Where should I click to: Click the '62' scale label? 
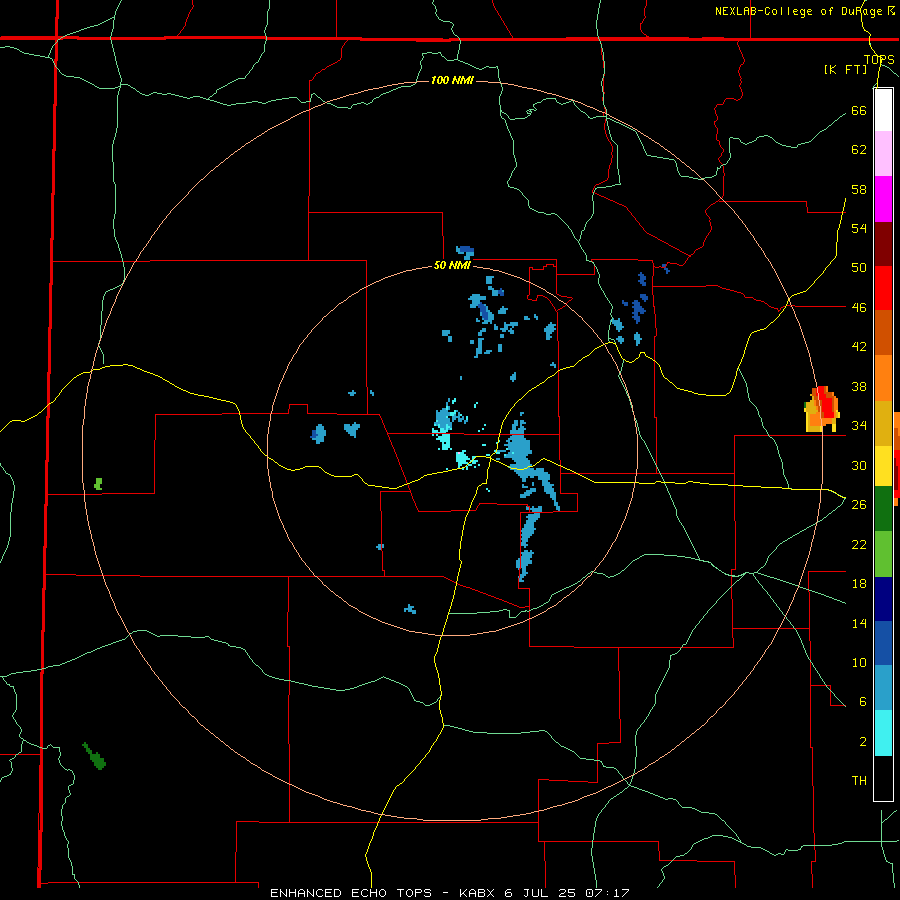pyautogui.click(x=859, y=150)
